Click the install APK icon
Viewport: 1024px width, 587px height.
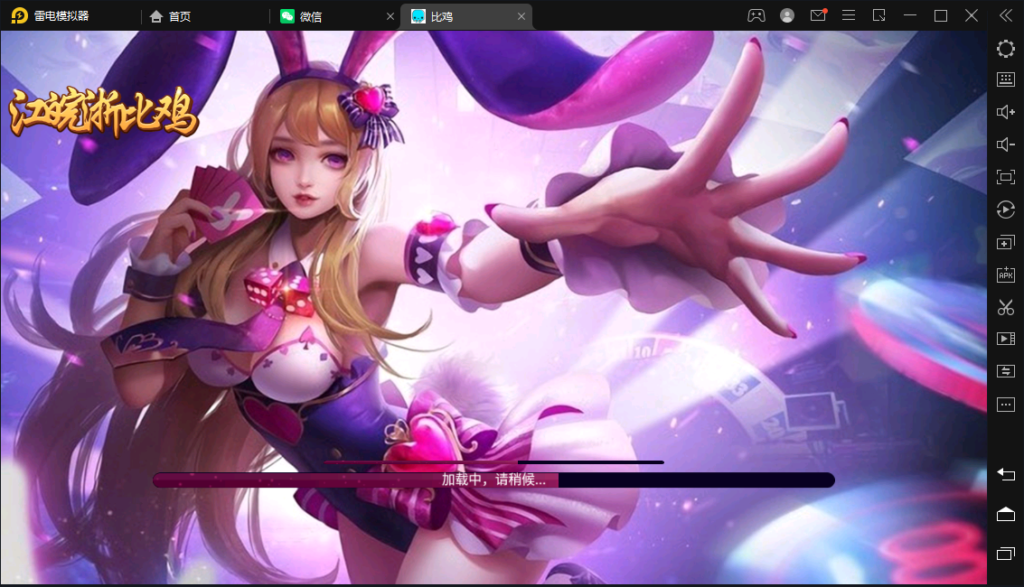[1005, 274]
